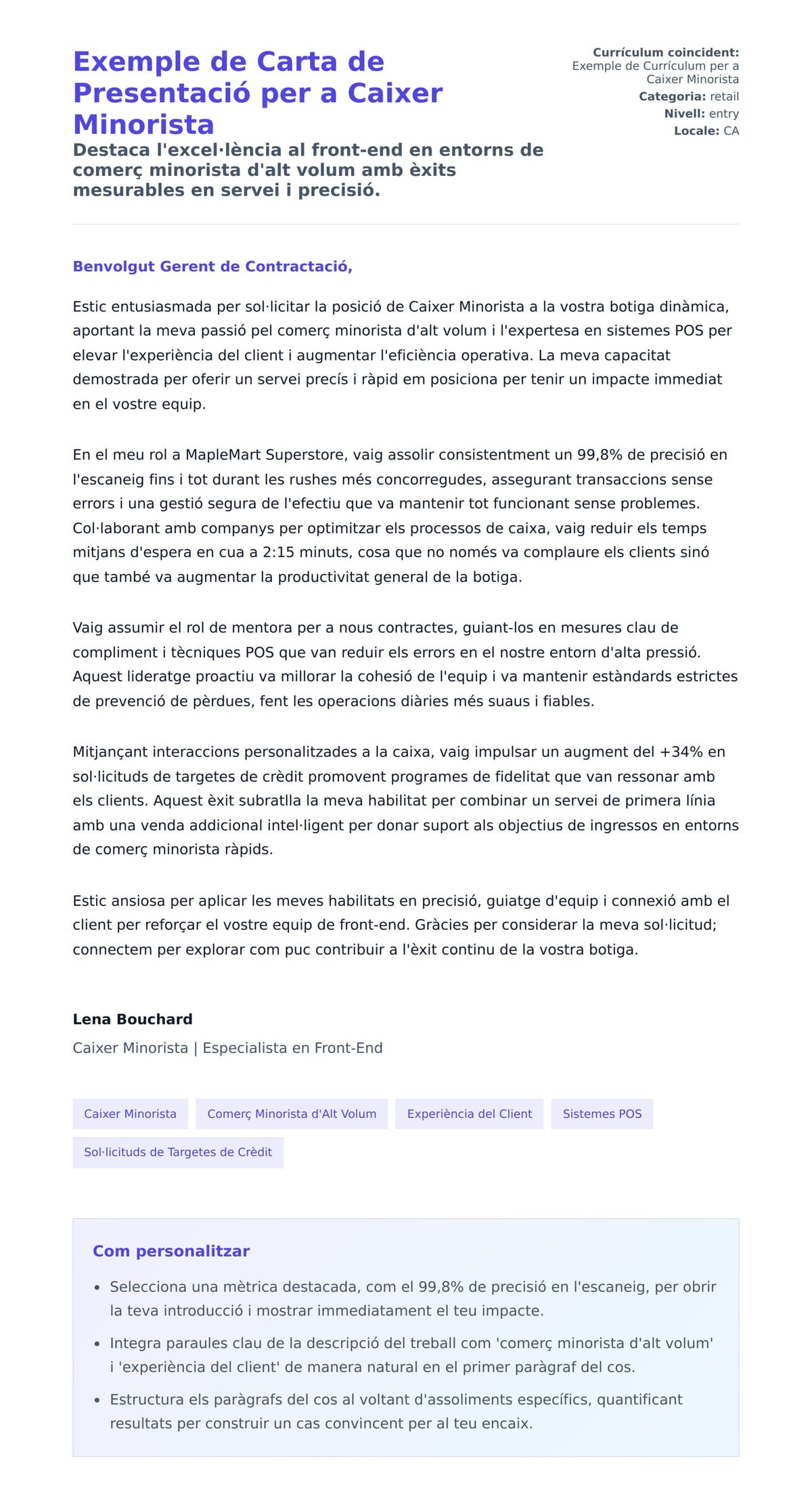Image resolution: width=812 pixels, height=1503 pixels.
Task: Click the bullet starting 'Integra paraules clau'
Action: click(411, 1355)
